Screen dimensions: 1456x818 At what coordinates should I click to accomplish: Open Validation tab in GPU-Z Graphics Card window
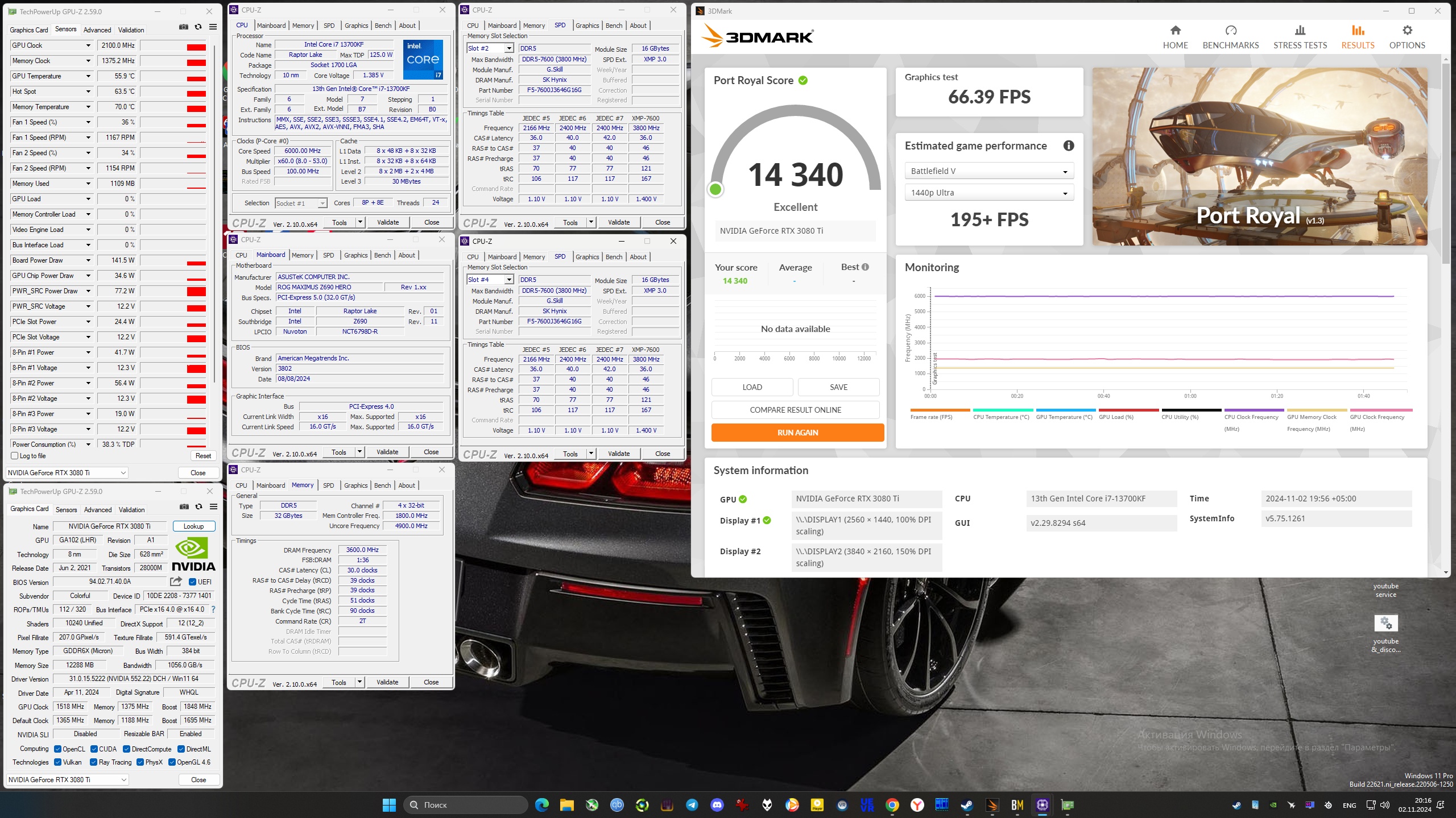click(x=132, y=510)
